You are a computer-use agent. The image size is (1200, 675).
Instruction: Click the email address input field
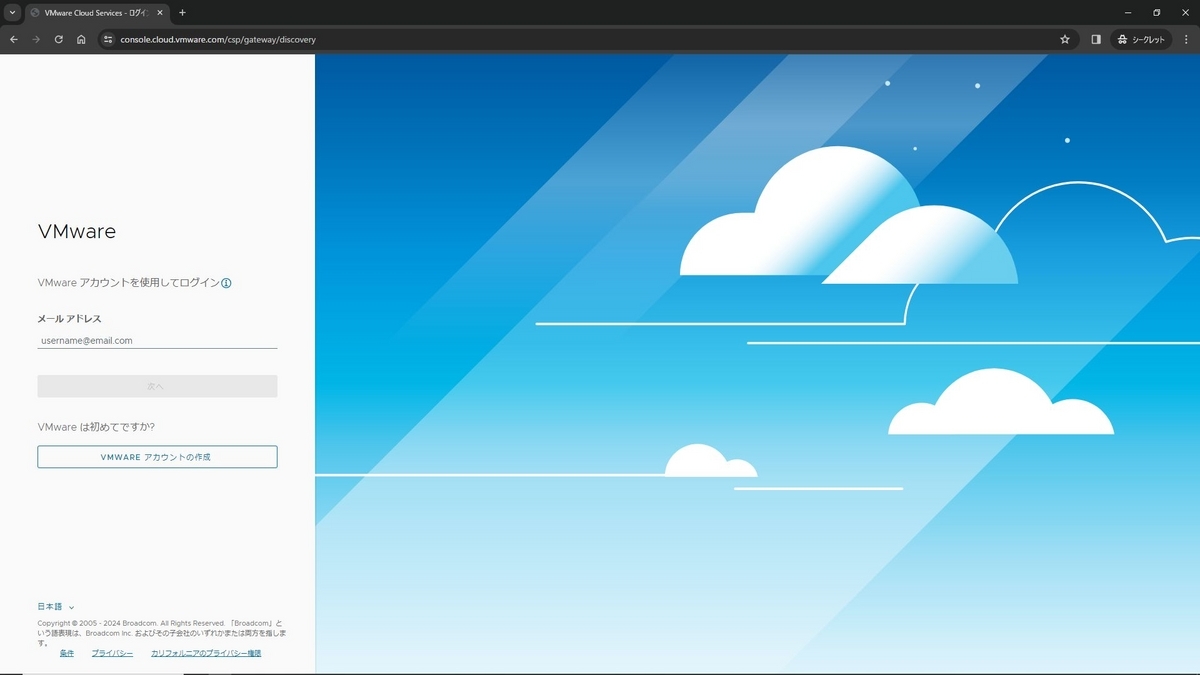tap(157, 340)
